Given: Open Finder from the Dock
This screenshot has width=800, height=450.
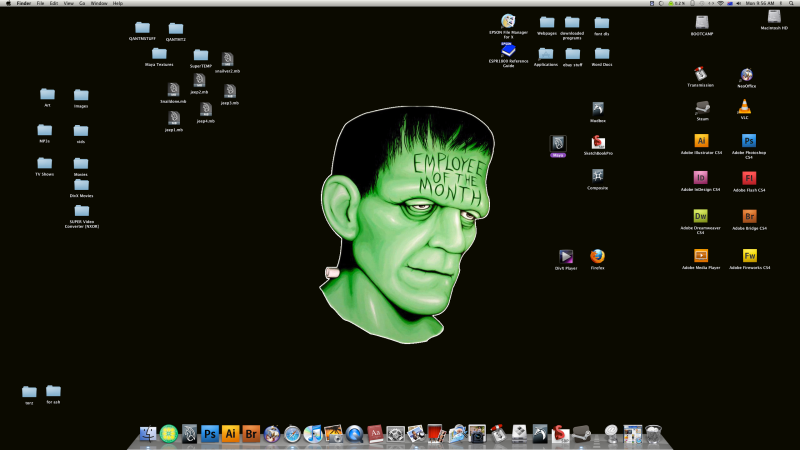Looking at the screenshot, I should click(x=148, y=434).
